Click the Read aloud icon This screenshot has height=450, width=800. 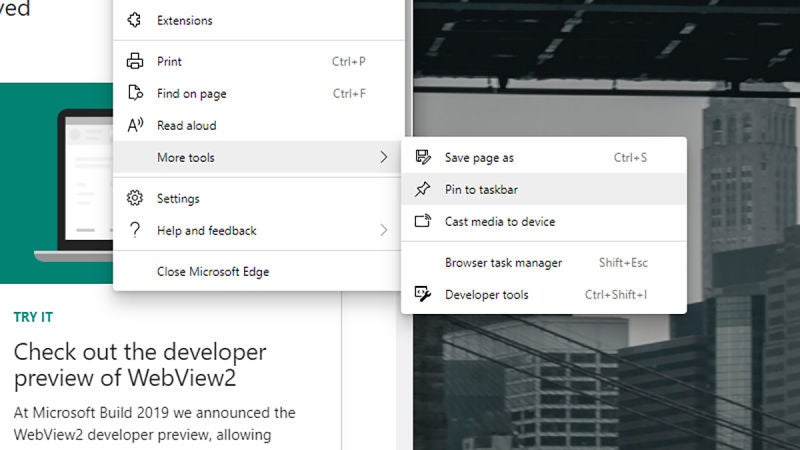click(135, 126)
